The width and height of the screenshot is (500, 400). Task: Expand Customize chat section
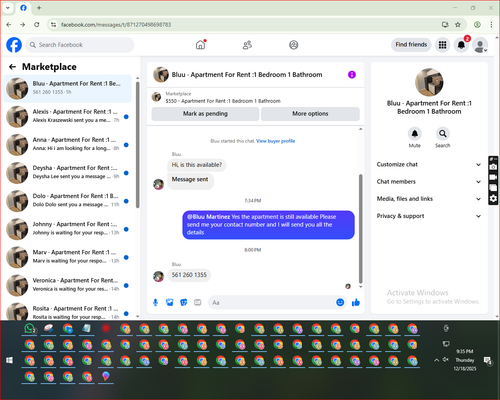point(429,164)
